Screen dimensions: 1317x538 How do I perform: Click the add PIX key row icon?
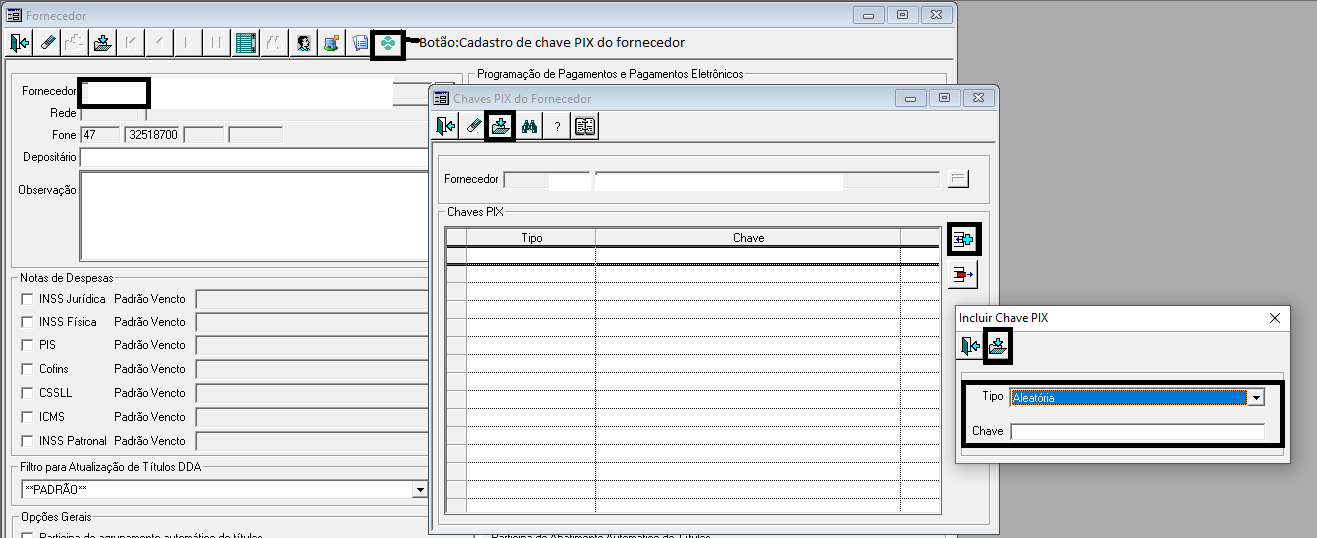tap(963, 240)
